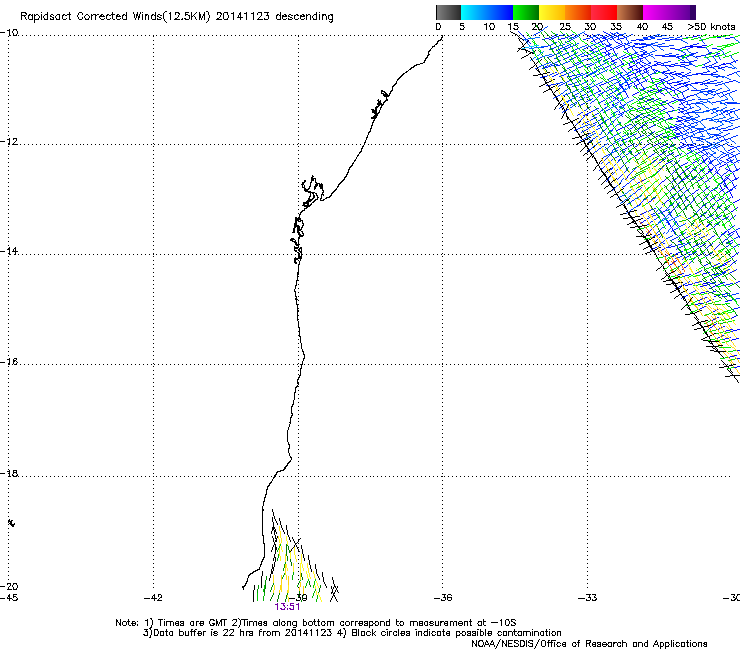Click the red 30-35 knots legend swatch
Viewport: 740px width, 650px height.
tap(604, 12)
